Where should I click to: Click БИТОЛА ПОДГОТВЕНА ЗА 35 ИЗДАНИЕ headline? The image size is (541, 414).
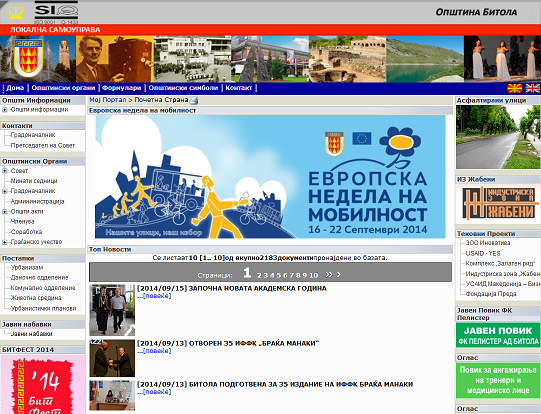(275, 384)
